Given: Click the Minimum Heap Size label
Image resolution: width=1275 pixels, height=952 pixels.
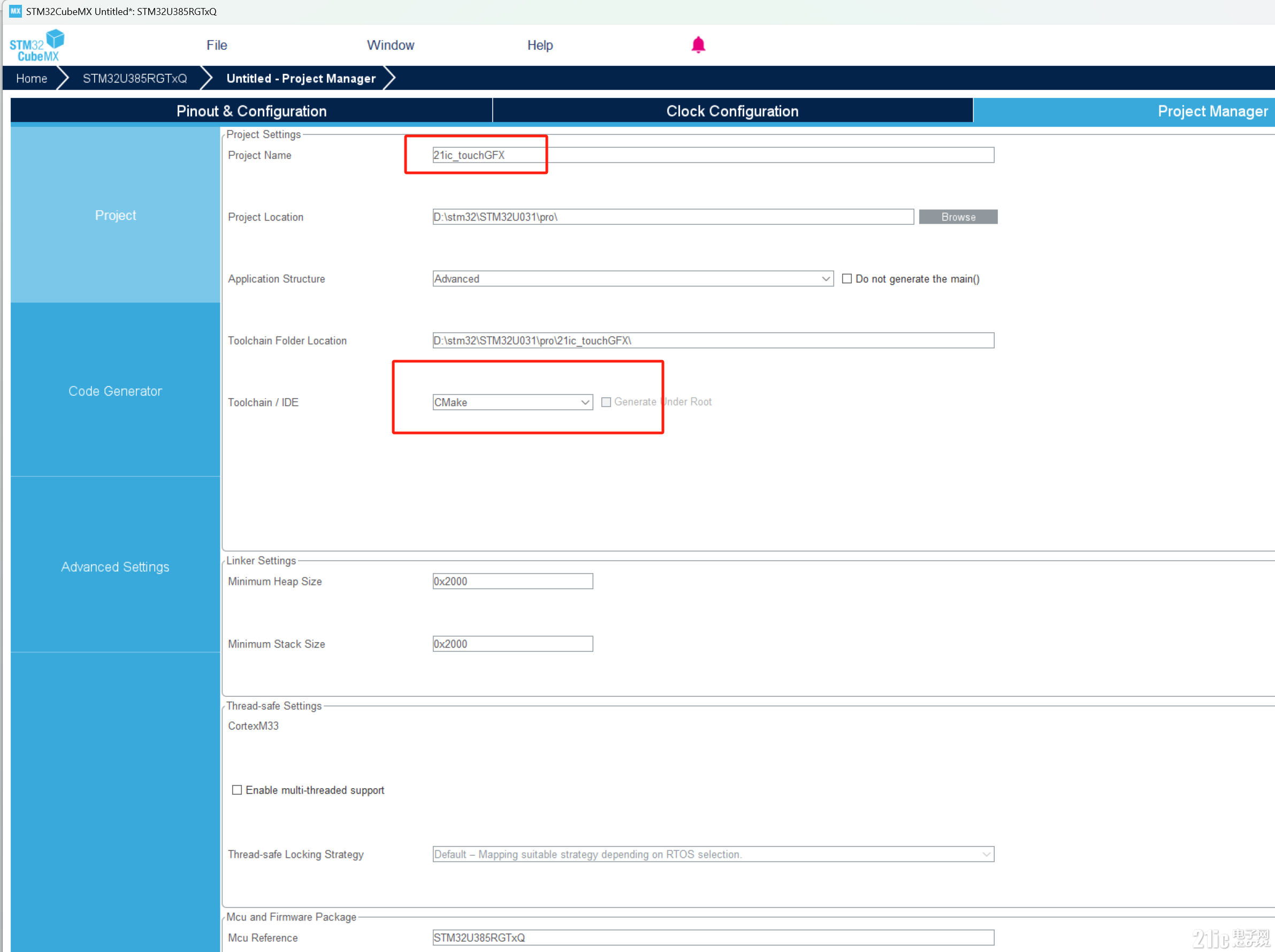Looking at the screenshot, I should [275, 581].
